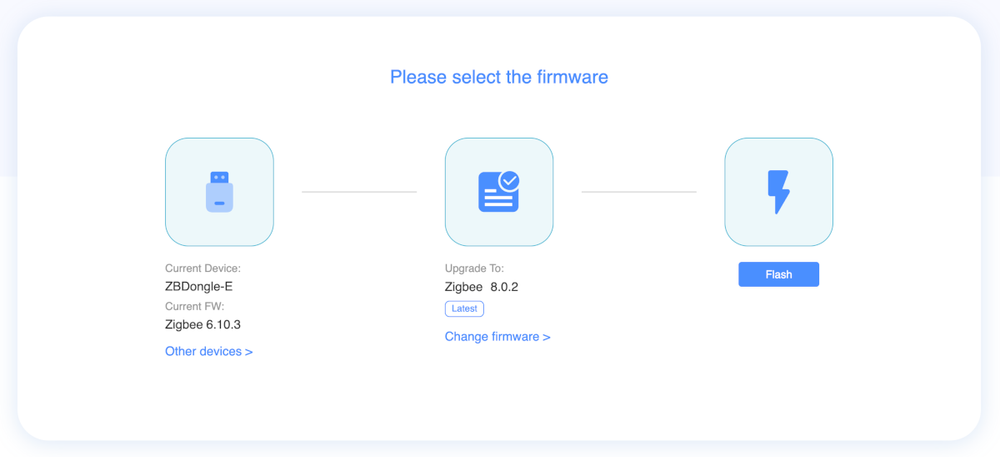Click the Latest version badge
The image size is (1000, 457).
(464, 309)
